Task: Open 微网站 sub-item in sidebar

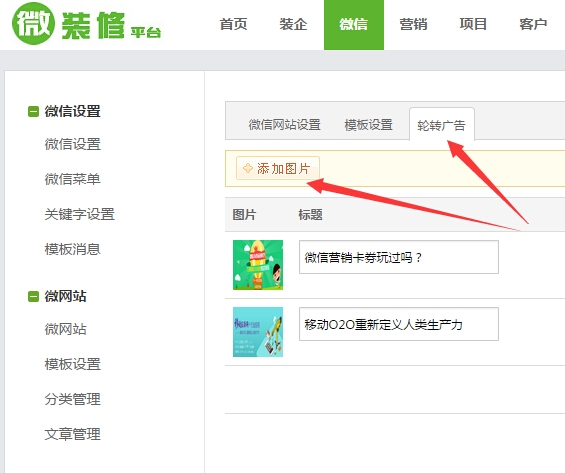Action: click(66, 329)
